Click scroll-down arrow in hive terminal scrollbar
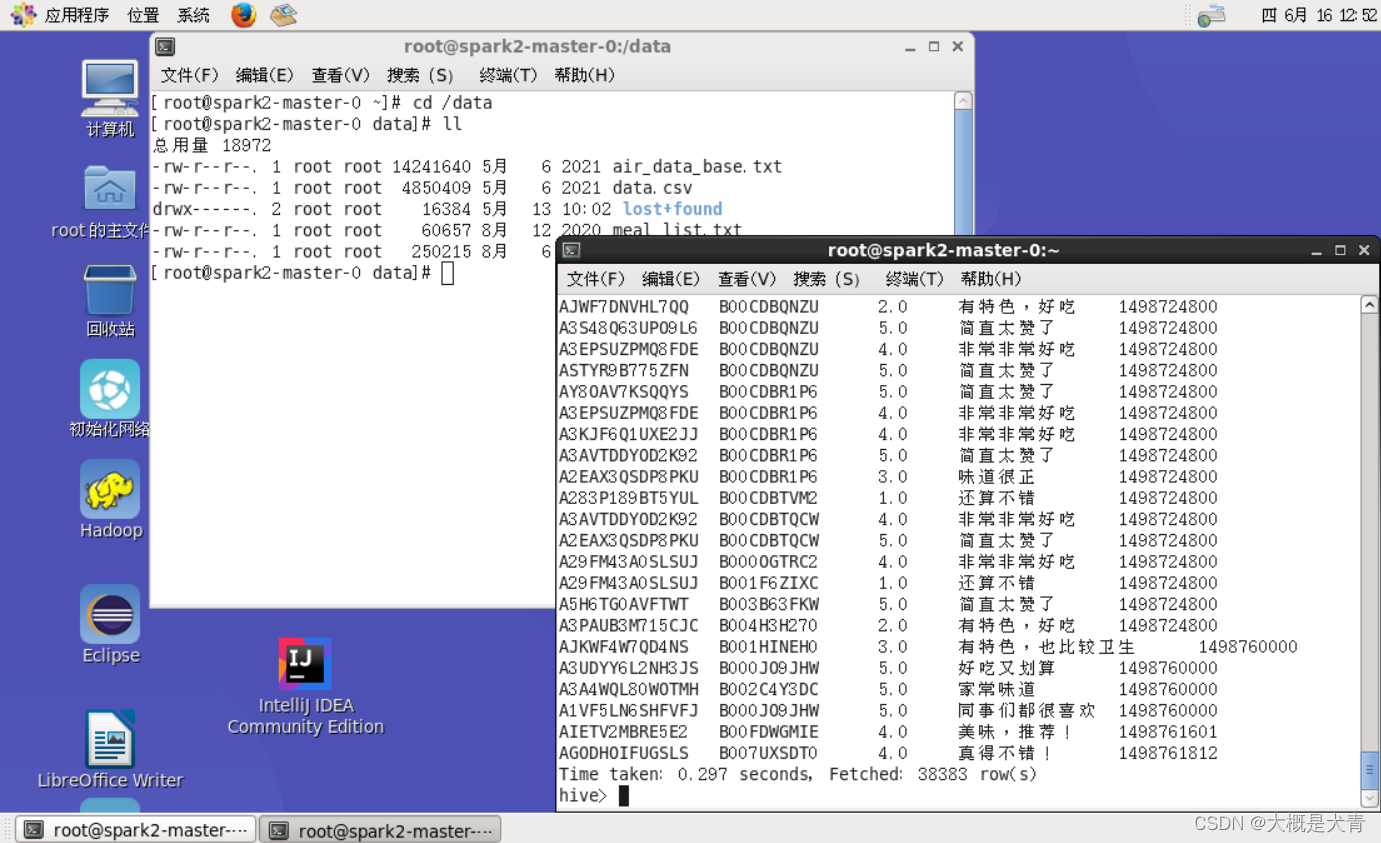The width and height of the screenshot is (1381, 843). coord(1370,798)
